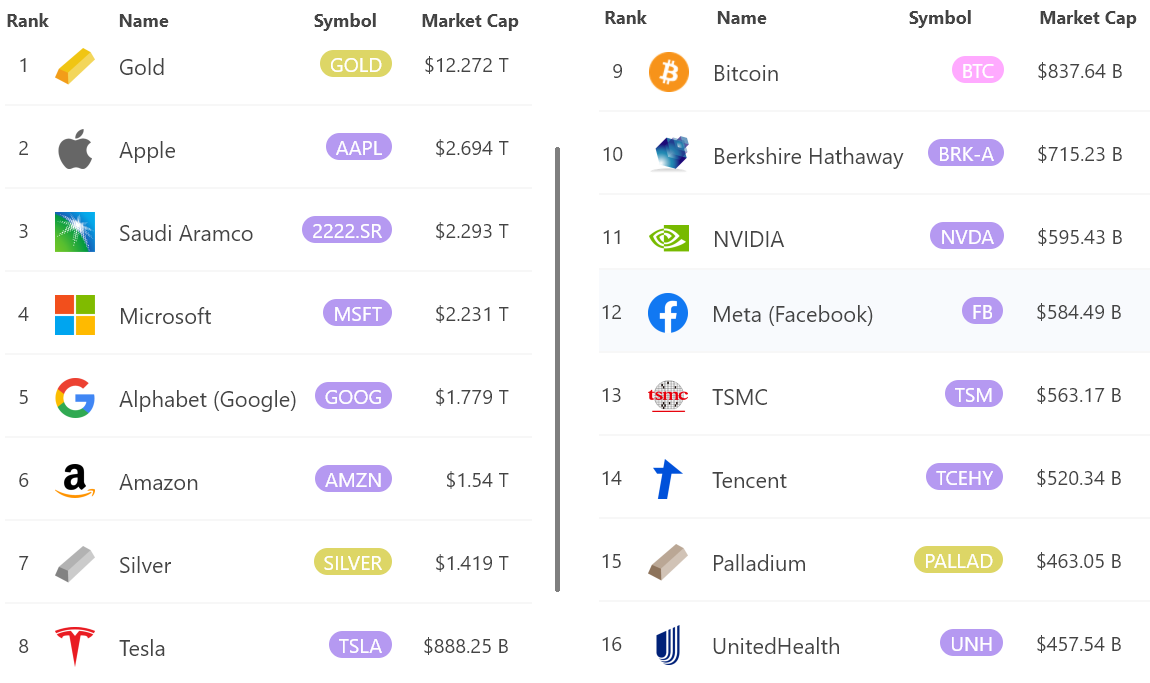This screenshot has height=683, width=1150.
Task: Open the Alphabet (Google) name link
Action: pos(207,400)
